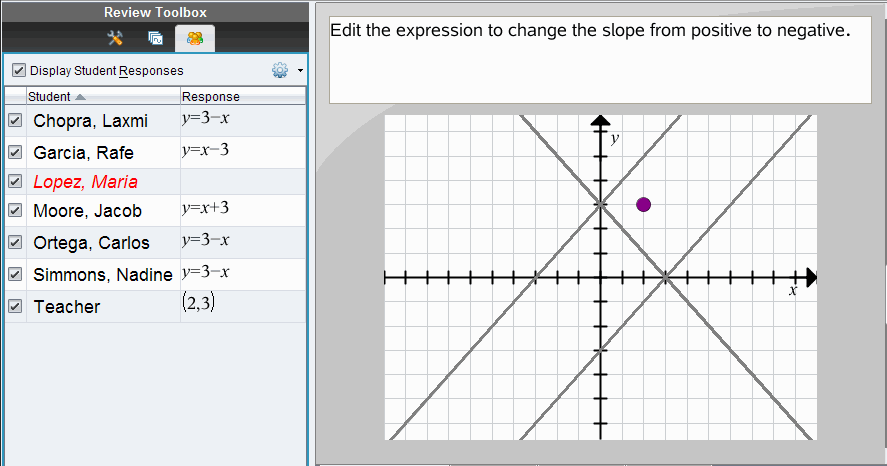887x466 pixels.
Task: Open the Page Sorter tab icon
Action: (155, 39)
